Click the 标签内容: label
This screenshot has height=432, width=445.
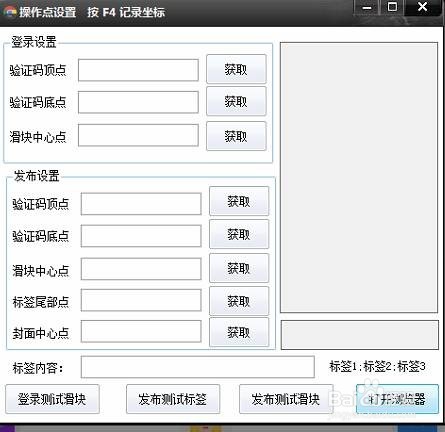coord(38,368)
